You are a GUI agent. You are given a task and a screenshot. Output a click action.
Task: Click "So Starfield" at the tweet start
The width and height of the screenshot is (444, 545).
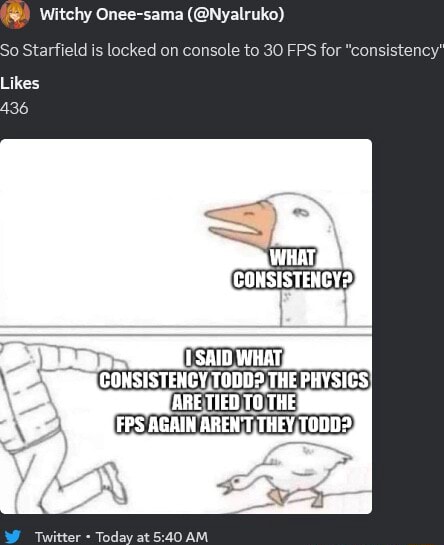point(44,50)
